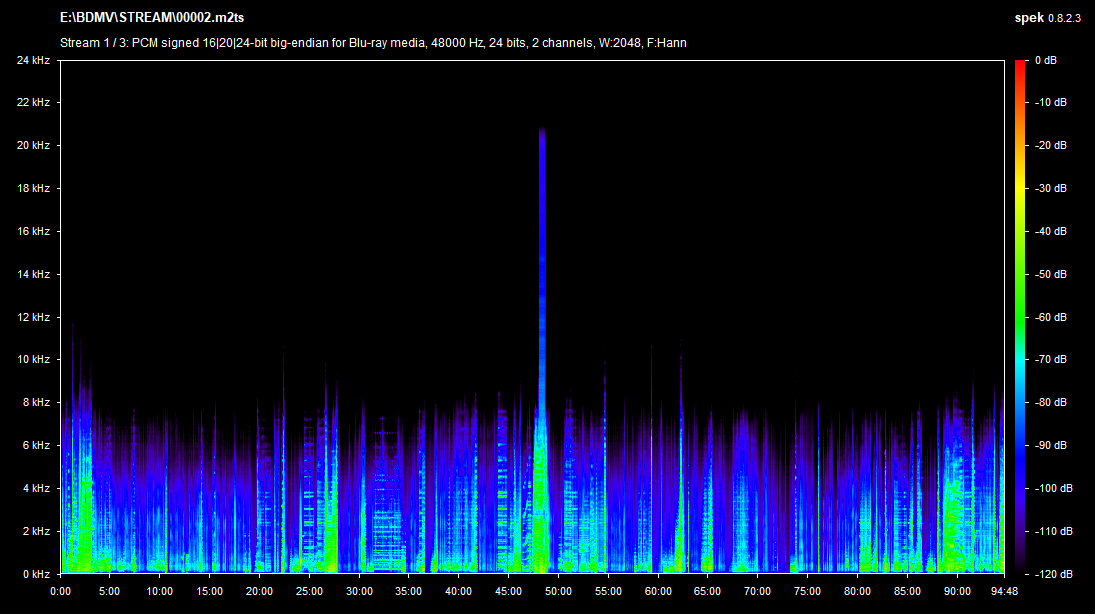Click the 20 kHz frequency axis label
Viewport: 1095px width, 614px height.
[33, 146]
